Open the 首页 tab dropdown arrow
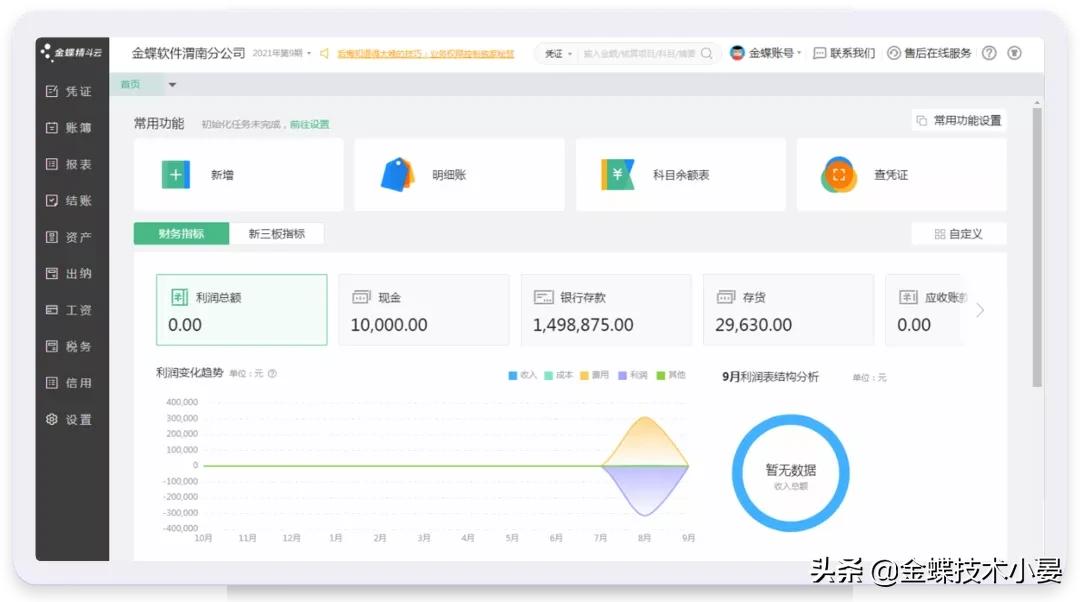The image size is (1080, 602). (x=172, y=85)
